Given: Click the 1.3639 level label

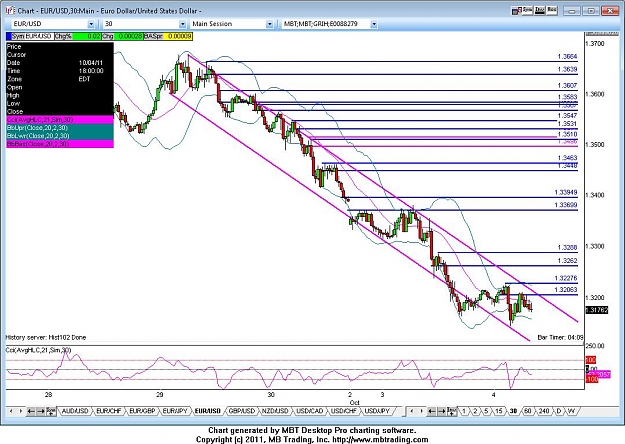Looking at the screenshot, I should pyautogui.click(x=568, y=69).
